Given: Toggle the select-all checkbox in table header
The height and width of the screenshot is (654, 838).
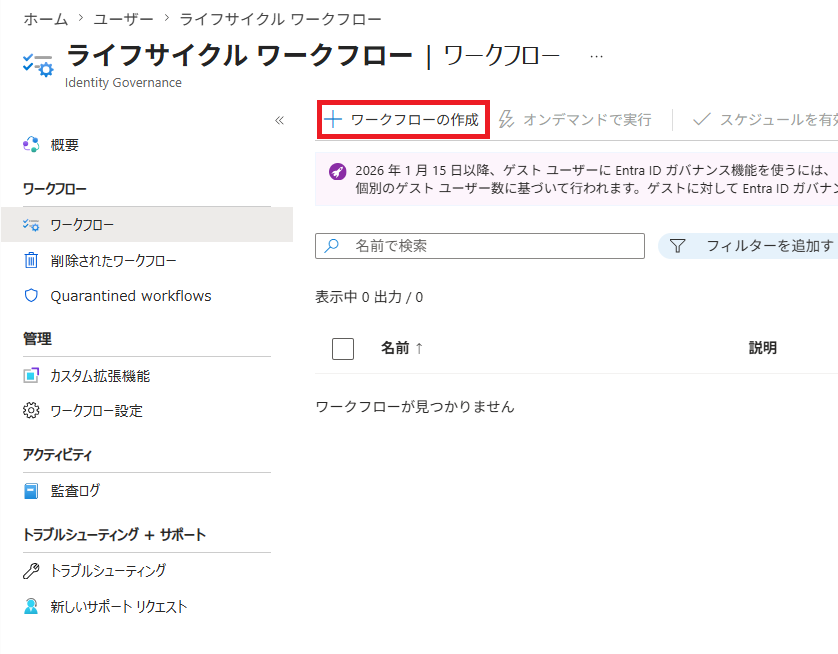Looking at the screenshot, I should point(343,348).
